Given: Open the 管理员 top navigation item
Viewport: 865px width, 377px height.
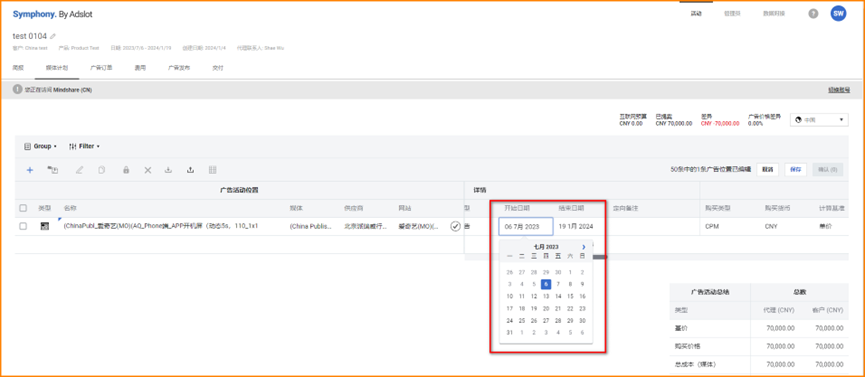Looking at the screenshot, I should (731, 14).
